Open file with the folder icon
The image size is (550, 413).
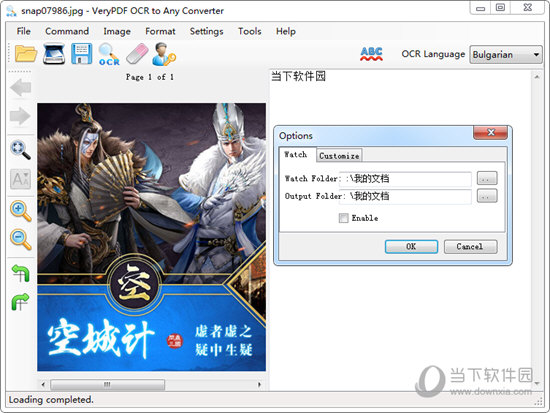[x=26, y=54]
